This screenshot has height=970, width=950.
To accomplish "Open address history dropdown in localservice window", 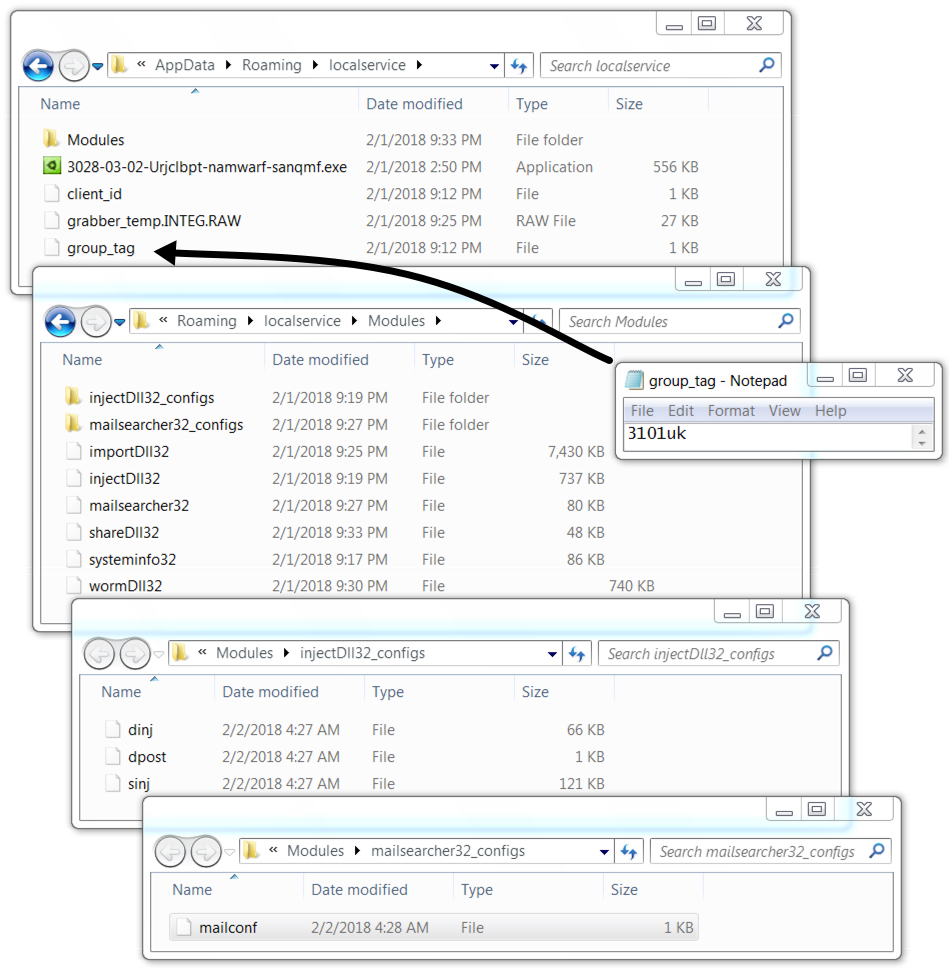I will [x=494, y=66].
